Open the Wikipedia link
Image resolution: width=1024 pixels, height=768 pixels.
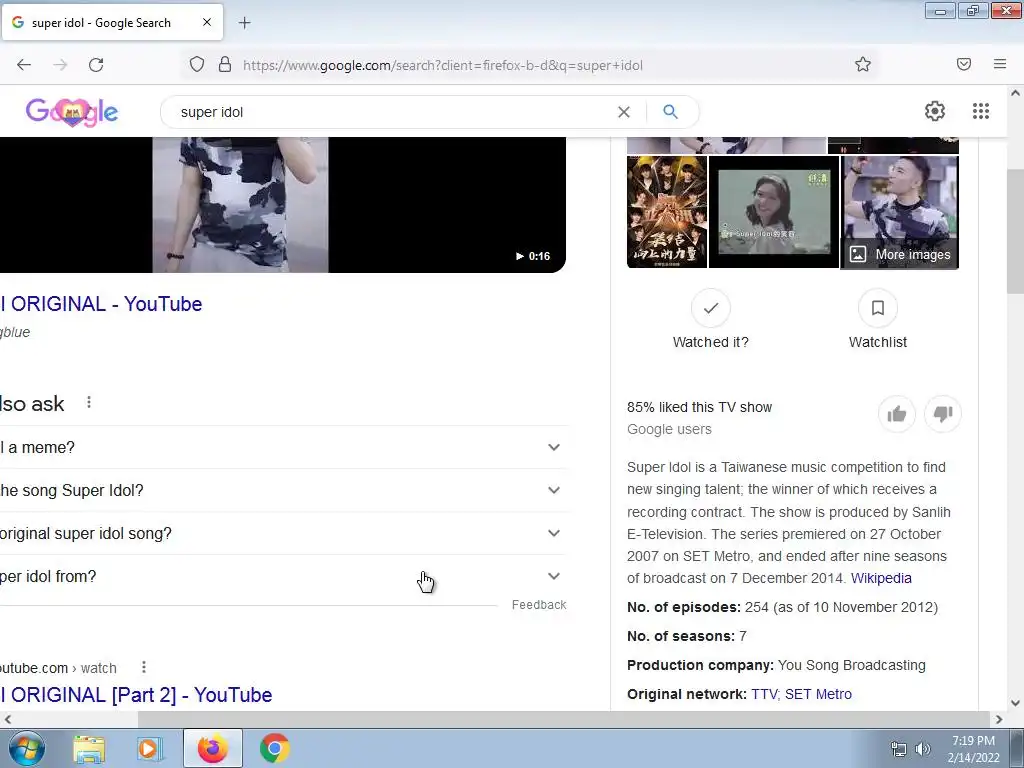tap(881, 579)
